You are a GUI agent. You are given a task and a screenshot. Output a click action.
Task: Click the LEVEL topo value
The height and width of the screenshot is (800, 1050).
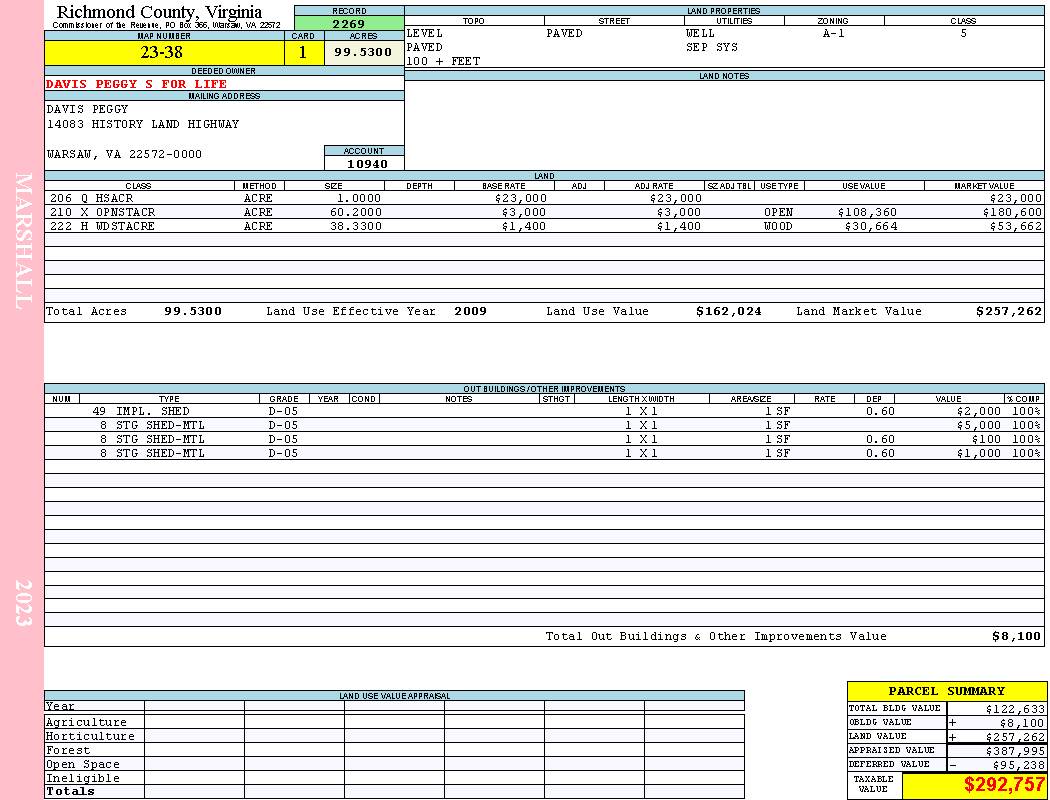pyautogui.click(x=425, y=33)
